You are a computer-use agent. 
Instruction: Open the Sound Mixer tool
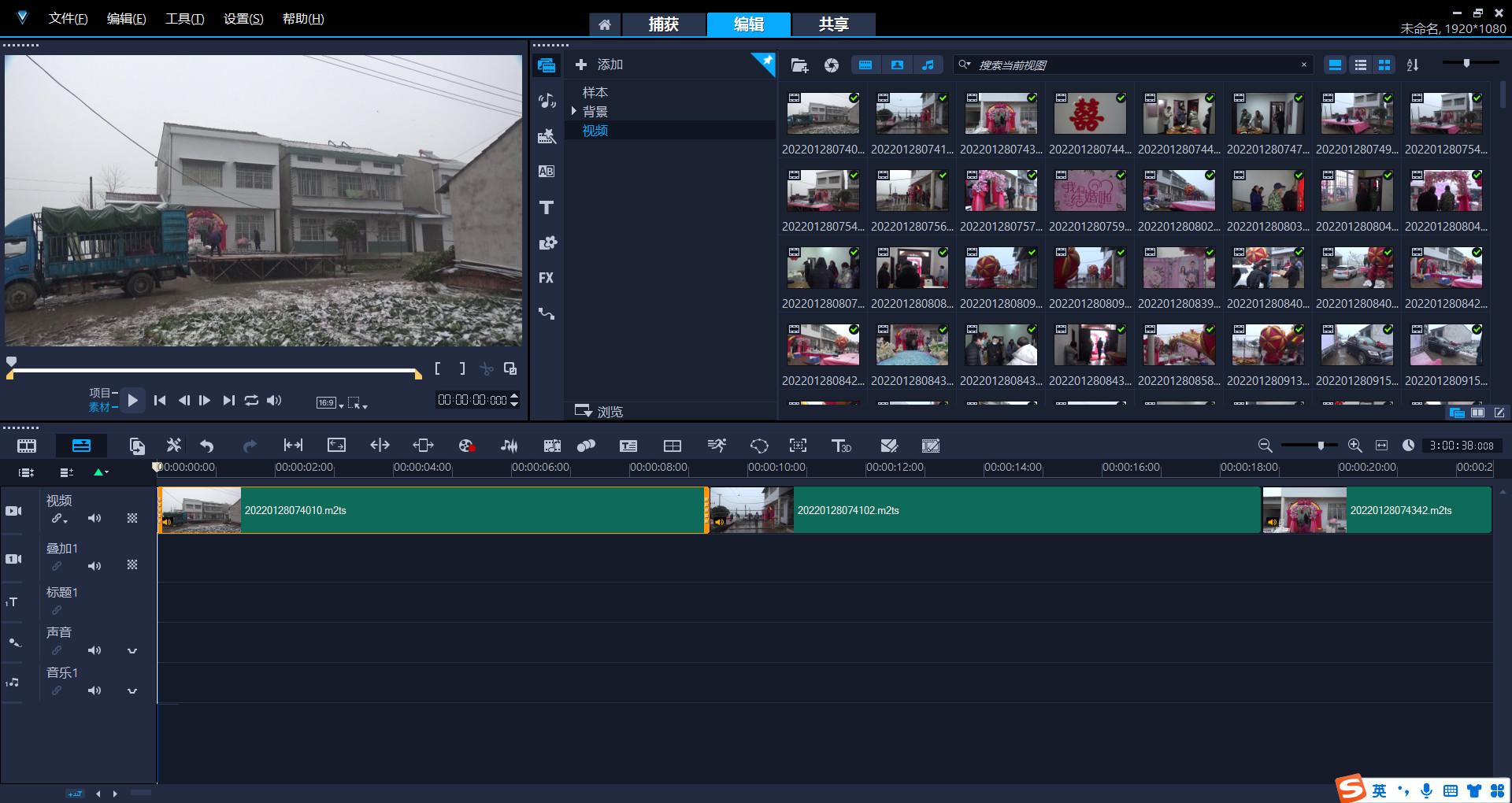[510, 446]
